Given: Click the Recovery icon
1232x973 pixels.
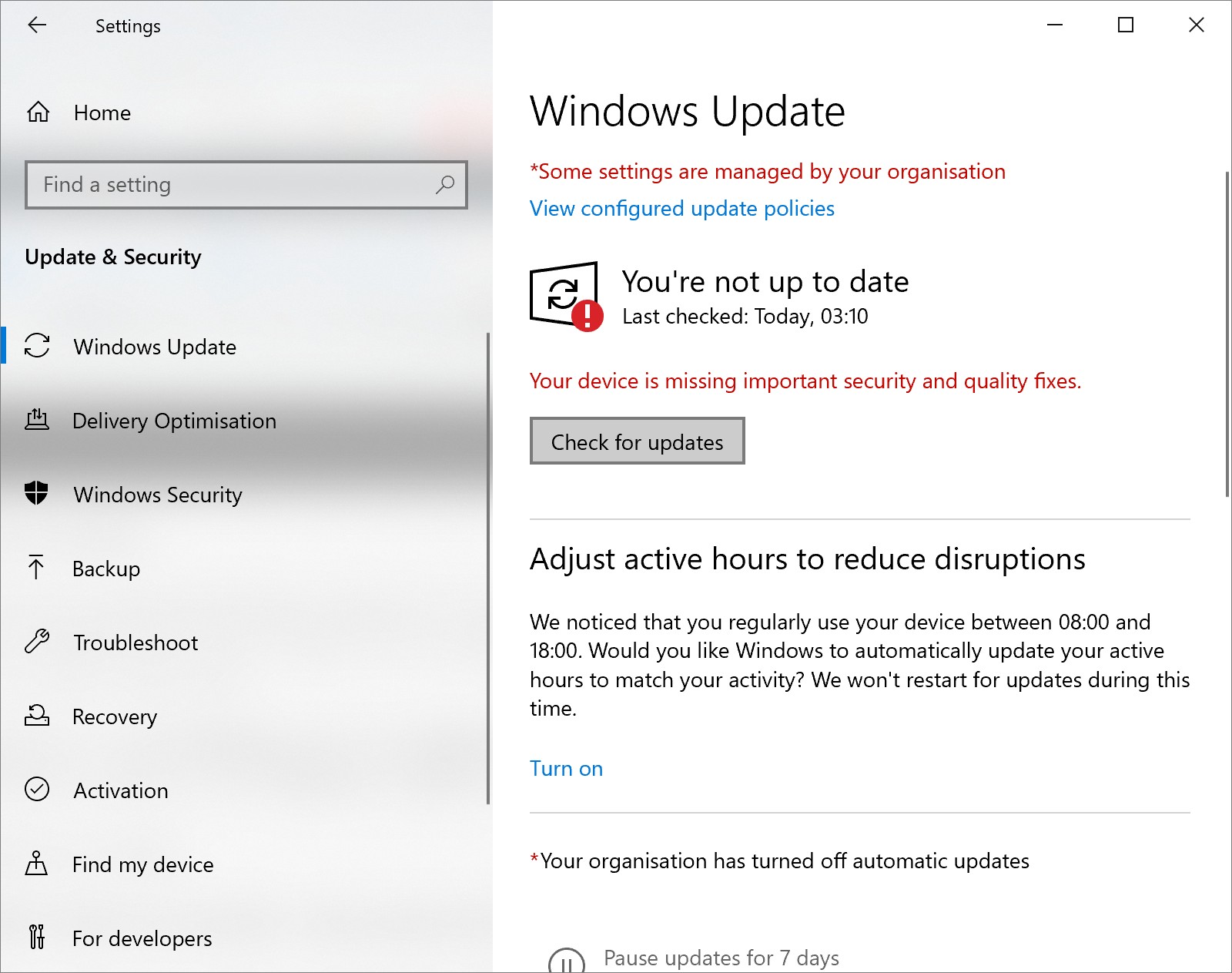Looking at the screenshot, I should (37, 716).
